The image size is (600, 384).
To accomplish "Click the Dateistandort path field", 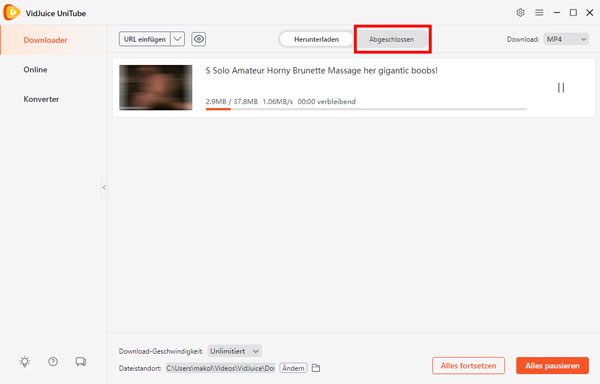I will click(220, 368).
